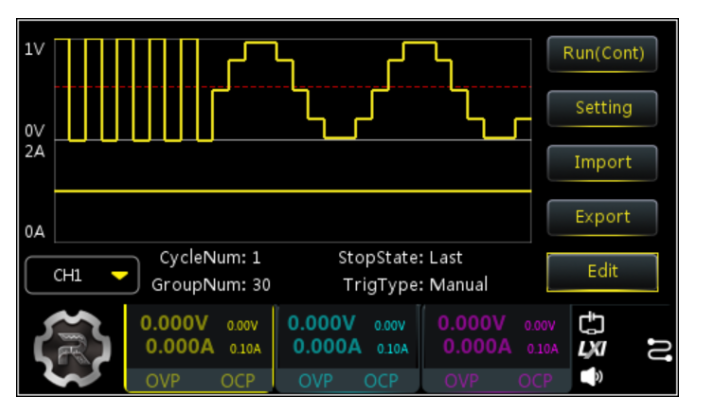Screen dimensions: 704x411
Task: Tap the series/parallel connection icon
Action: click(659, 349)
